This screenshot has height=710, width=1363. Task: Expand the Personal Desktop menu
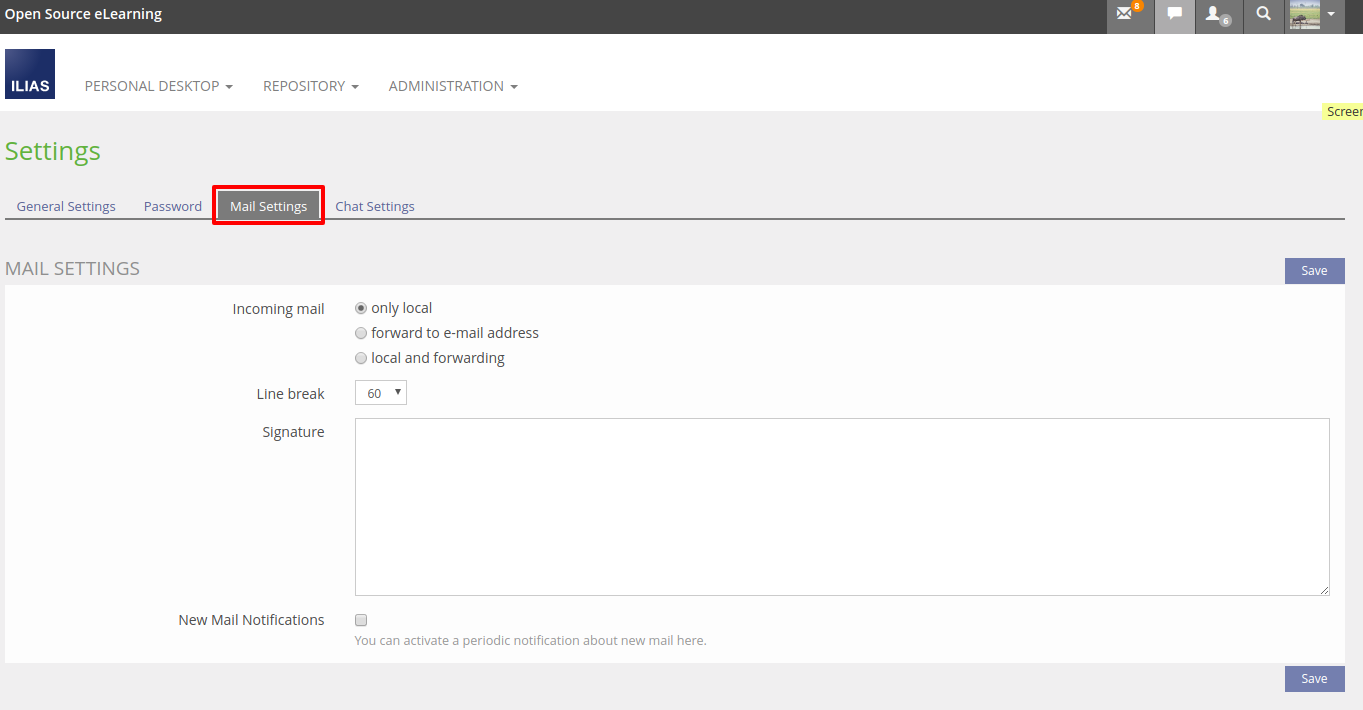pos(158,86)
